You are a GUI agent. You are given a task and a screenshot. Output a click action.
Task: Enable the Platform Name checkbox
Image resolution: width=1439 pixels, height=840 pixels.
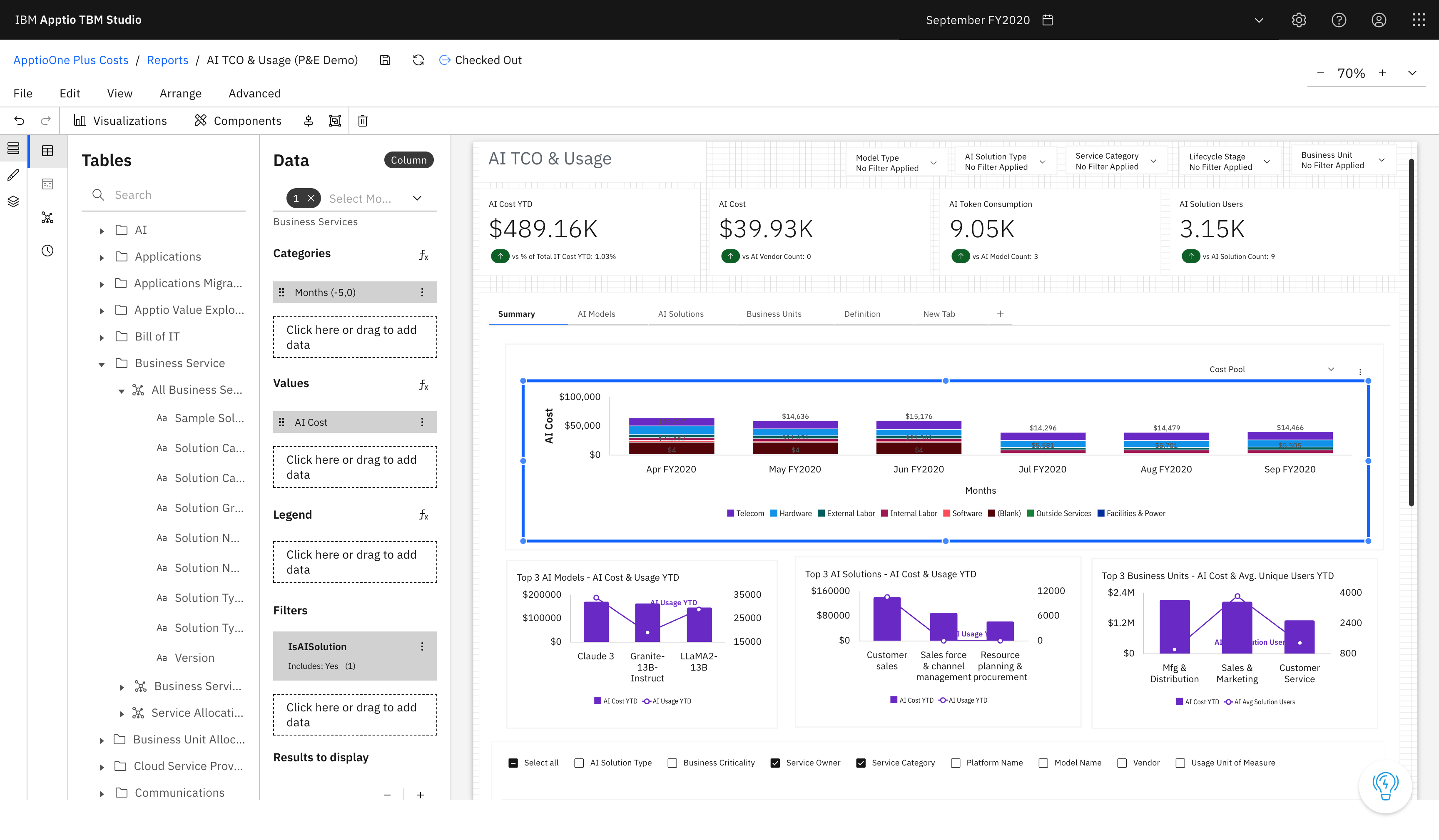955,763
